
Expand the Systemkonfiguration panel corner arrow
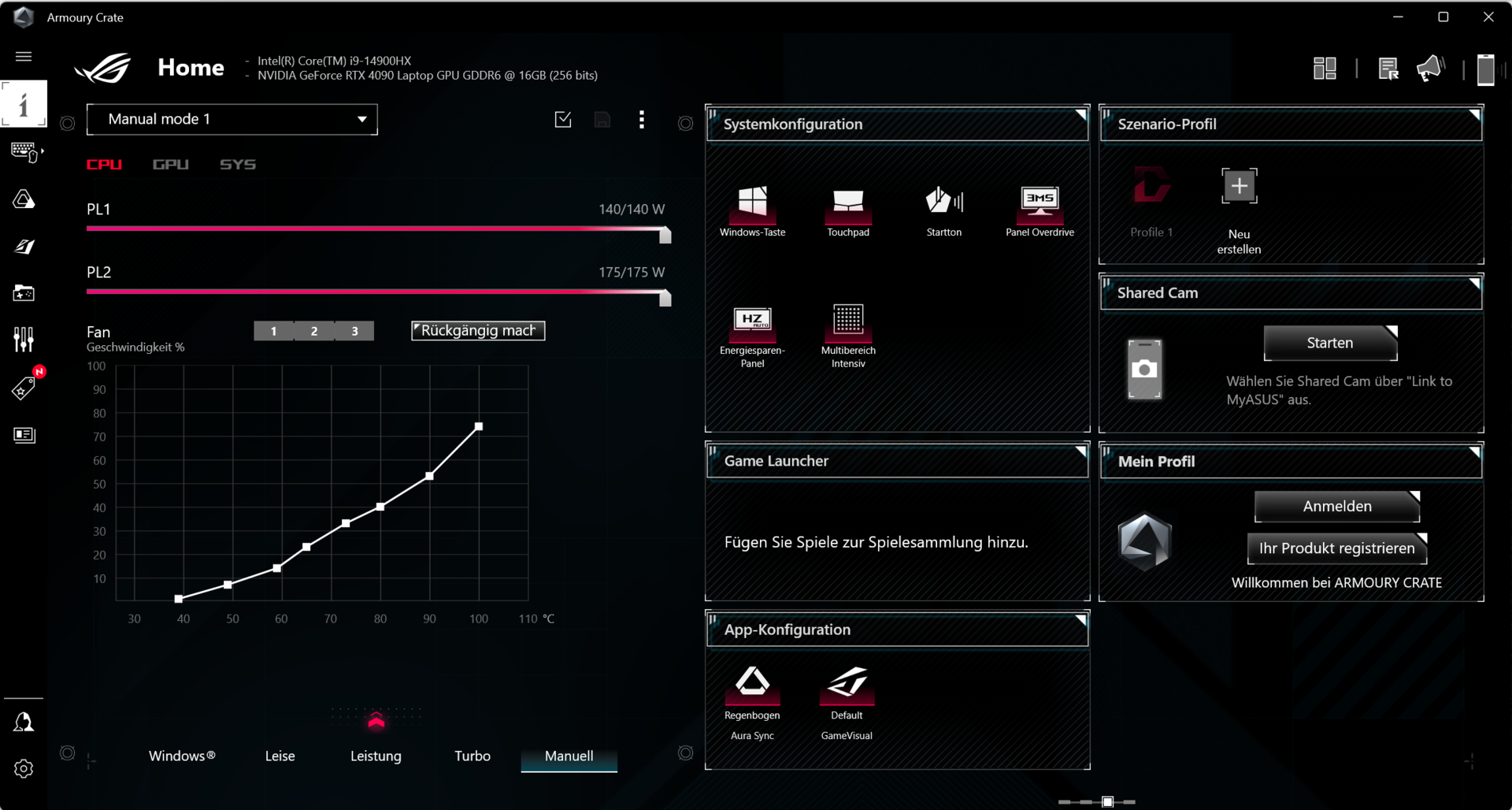pyautogui.click(x=1080, y=115)
